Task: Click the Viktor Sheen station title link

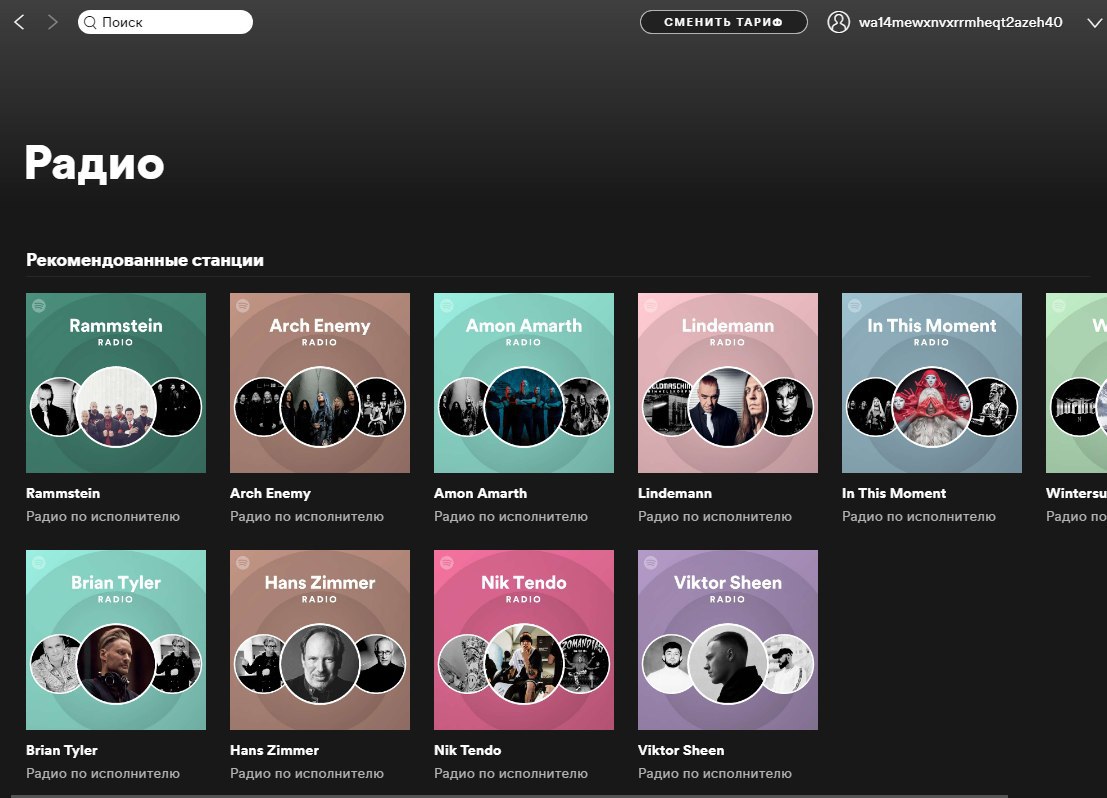Action: pos(681,750)
